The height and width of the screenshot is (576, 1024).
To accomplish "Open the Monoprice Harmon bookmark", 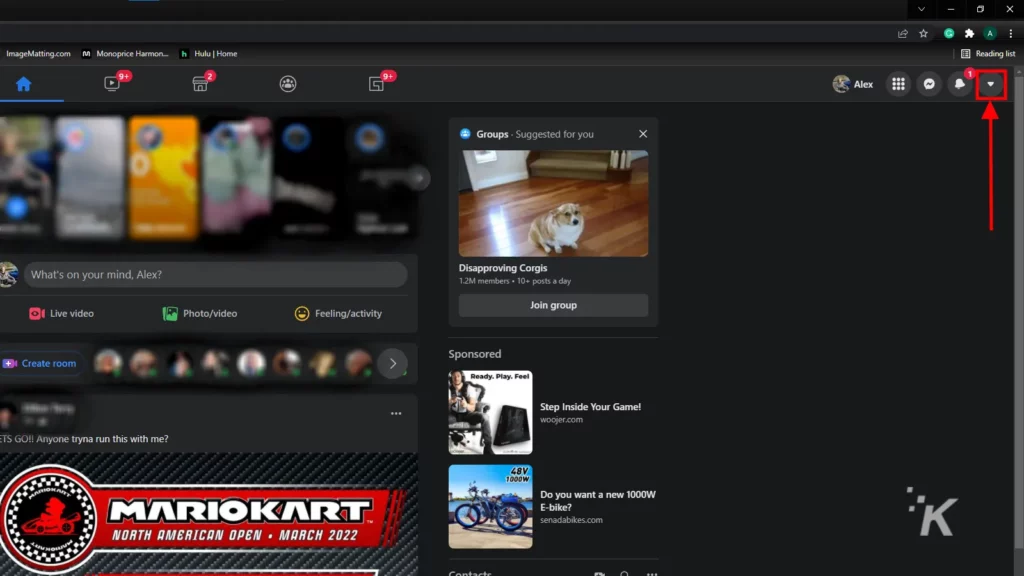I will [x=125, y=54].
